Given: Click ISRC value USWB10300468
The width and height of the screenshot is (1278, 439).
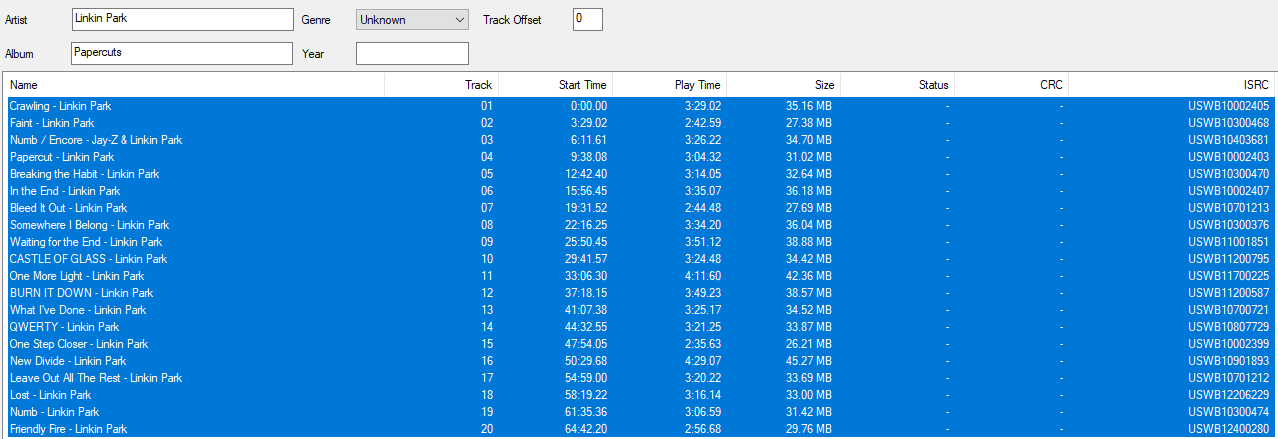Looking at the screenshot, I should 1228,123.
